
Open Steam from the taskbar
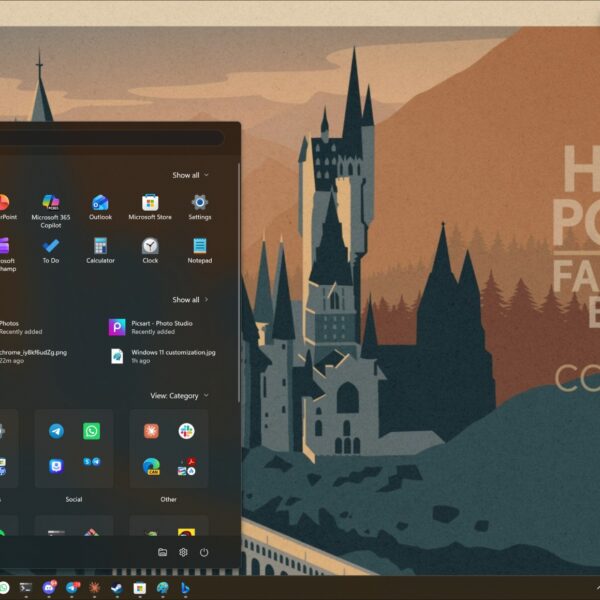pyautogui.click(x=117, y=587)
